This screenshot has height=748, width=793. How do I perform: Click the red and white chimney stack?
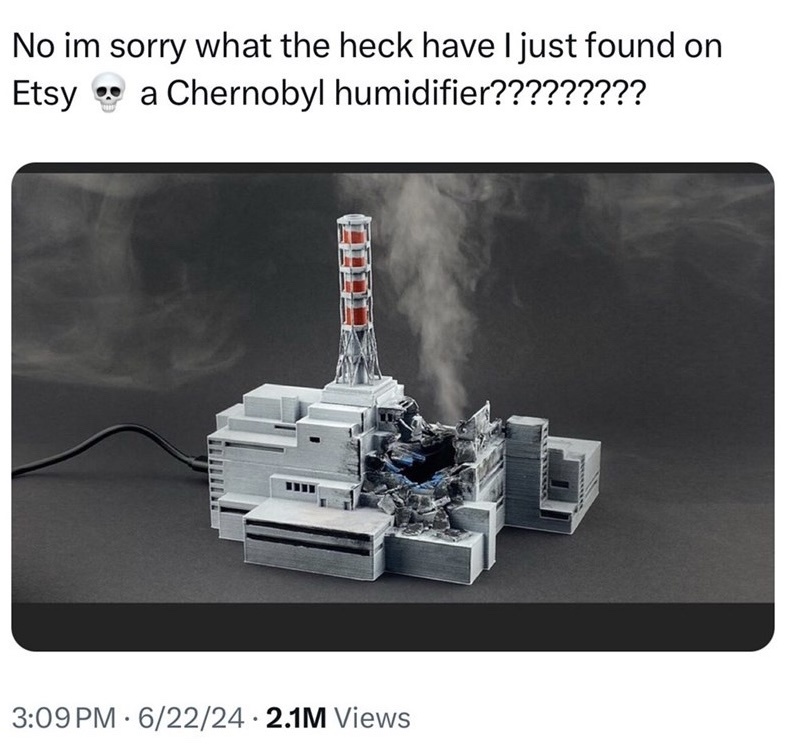pyautogui.click(x=358, y=298)
